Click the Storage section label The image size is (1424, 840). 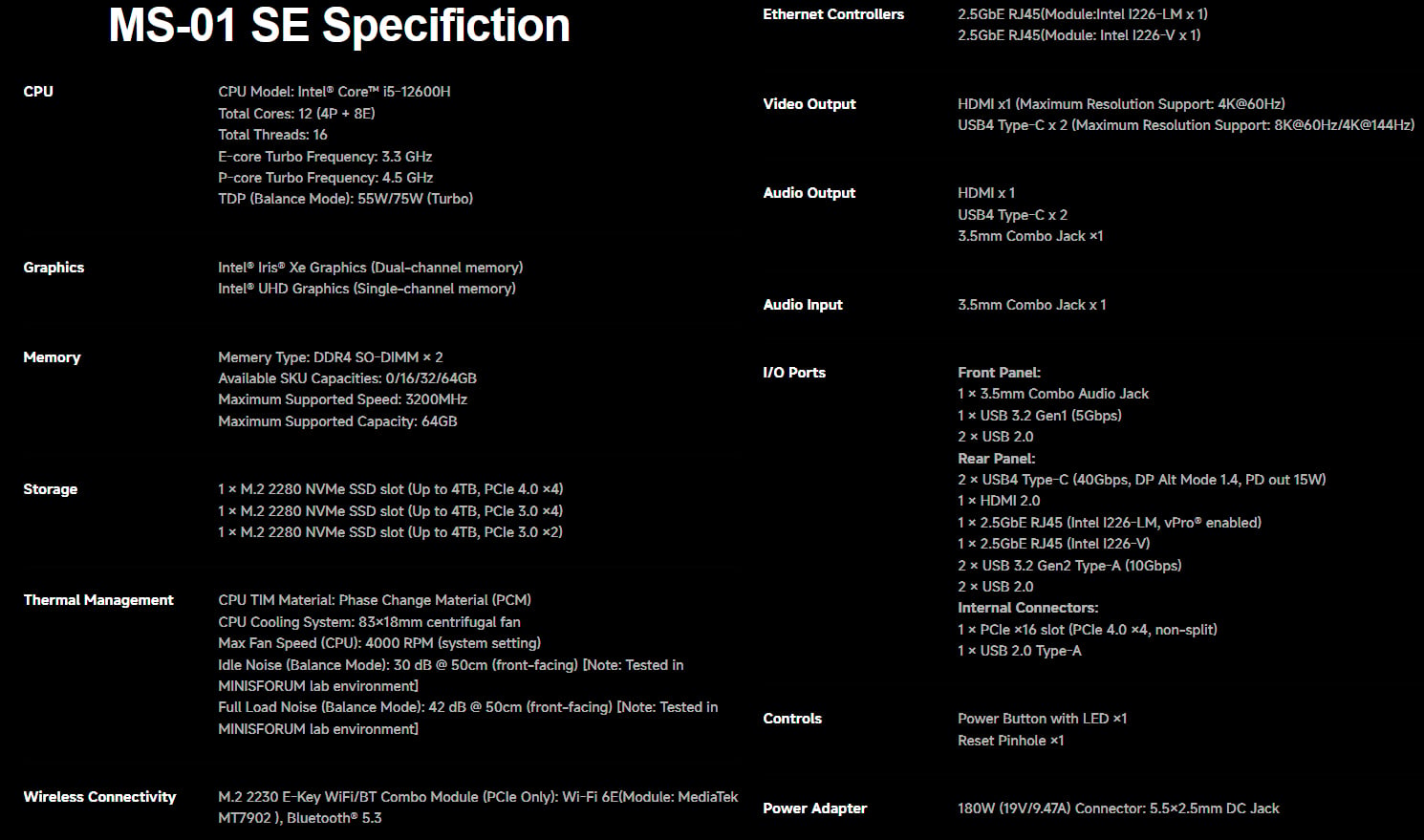coord(51,489)
